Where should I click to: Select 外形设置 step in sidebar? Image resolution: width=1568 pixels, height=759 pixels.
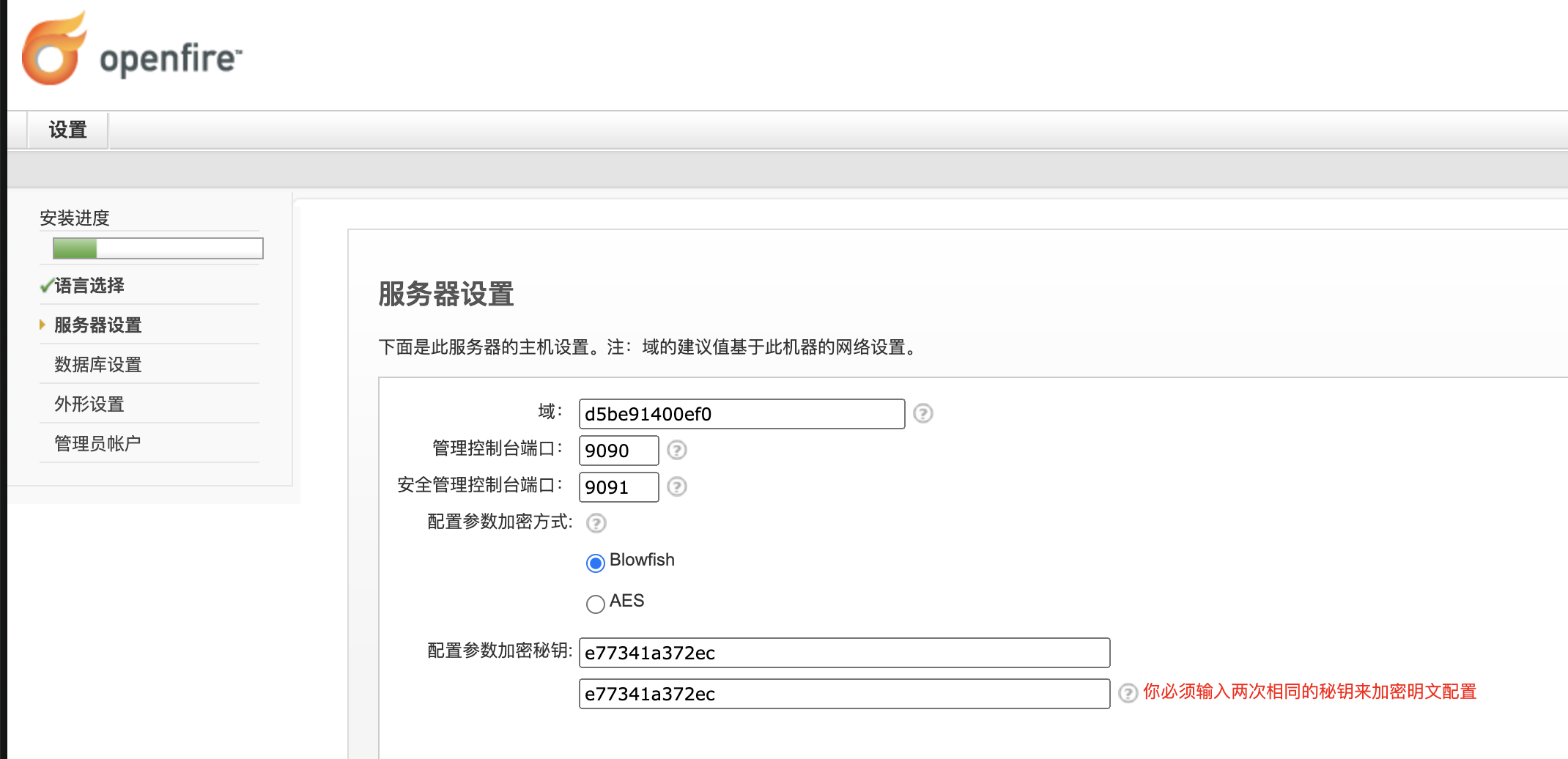point(89,404)
